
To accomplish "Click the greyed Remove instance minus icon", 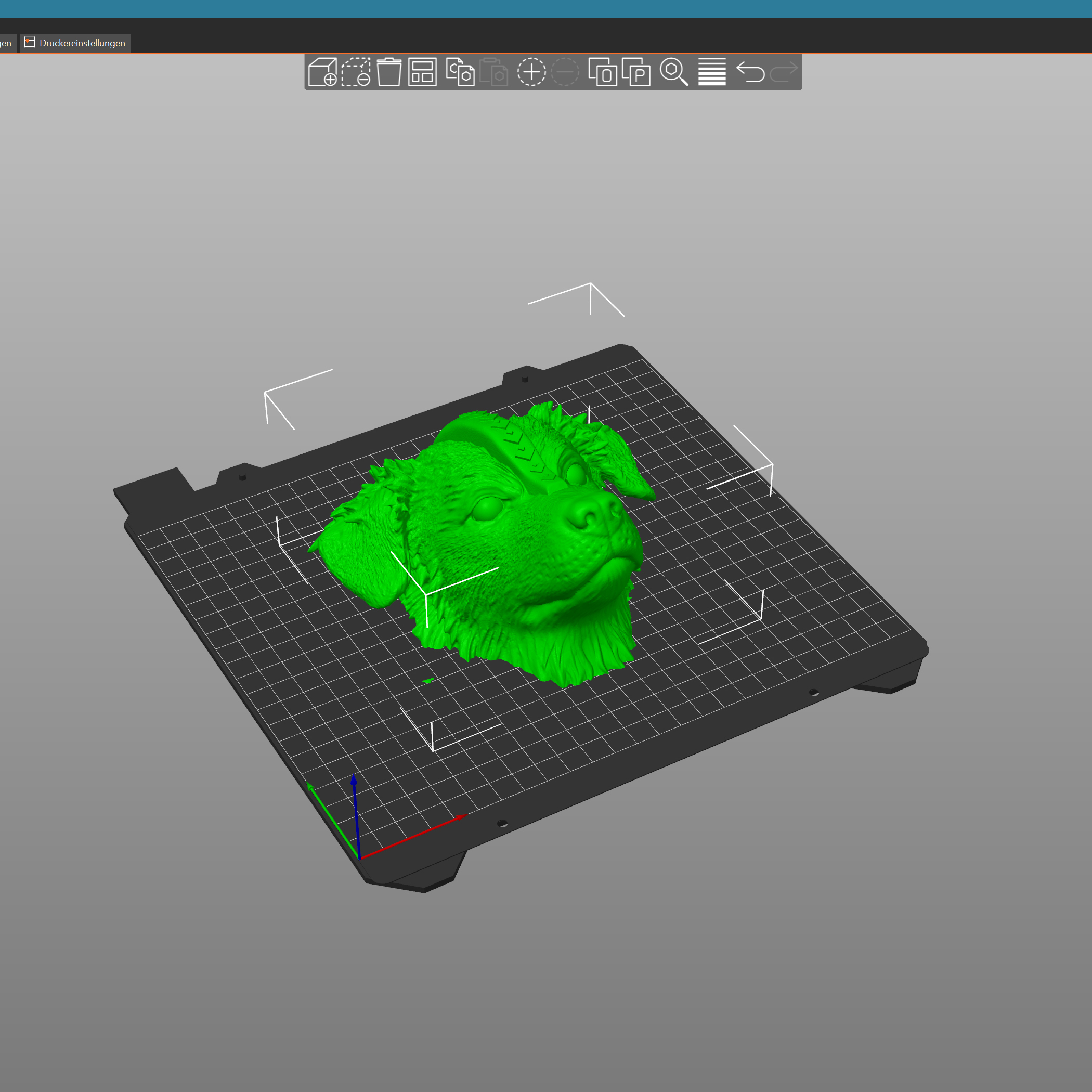I will tap(565, 72).
